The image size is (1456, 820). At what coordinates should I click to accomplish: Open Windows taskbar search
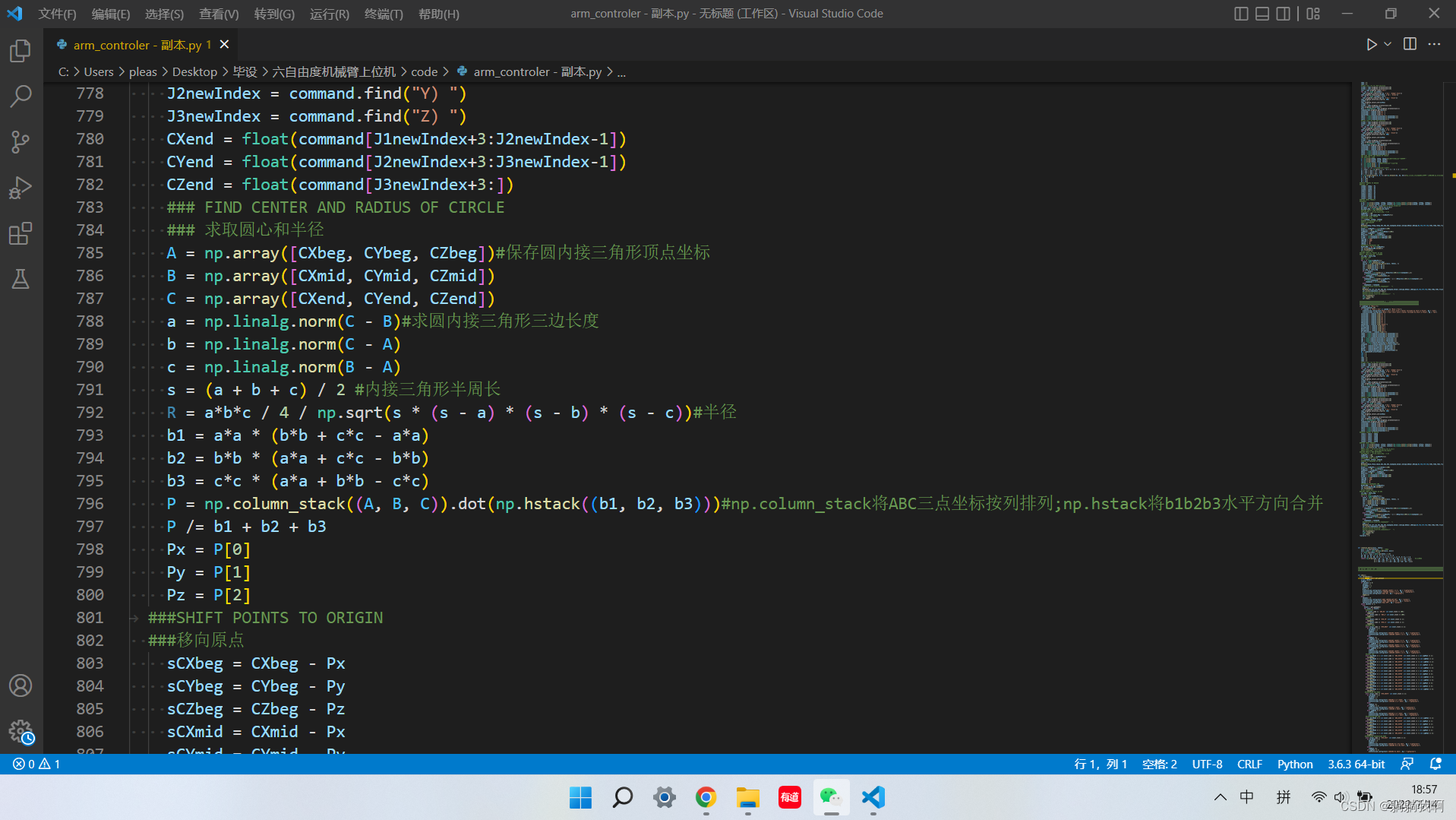click(x=623, y=797)
